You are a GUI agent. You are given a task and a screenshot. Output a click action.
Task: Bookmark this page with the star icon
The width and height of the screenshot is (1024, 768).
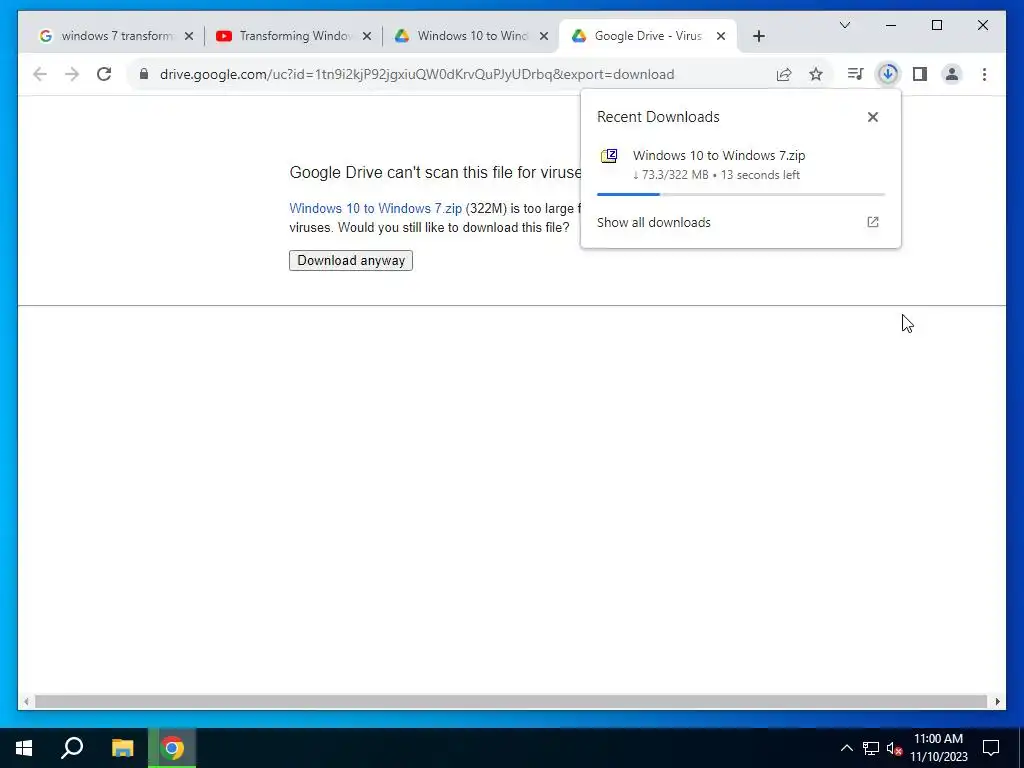[x=816, y=74]
